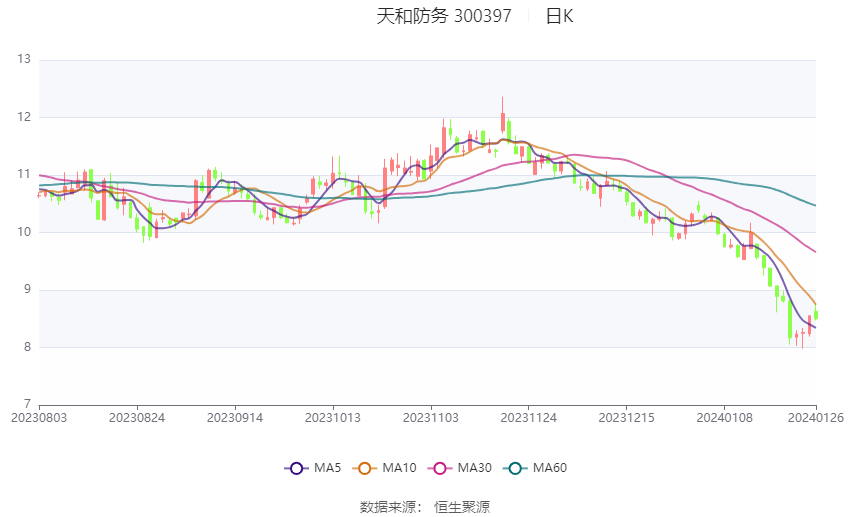Click the 日K label
850x517 pixels.
559,16
